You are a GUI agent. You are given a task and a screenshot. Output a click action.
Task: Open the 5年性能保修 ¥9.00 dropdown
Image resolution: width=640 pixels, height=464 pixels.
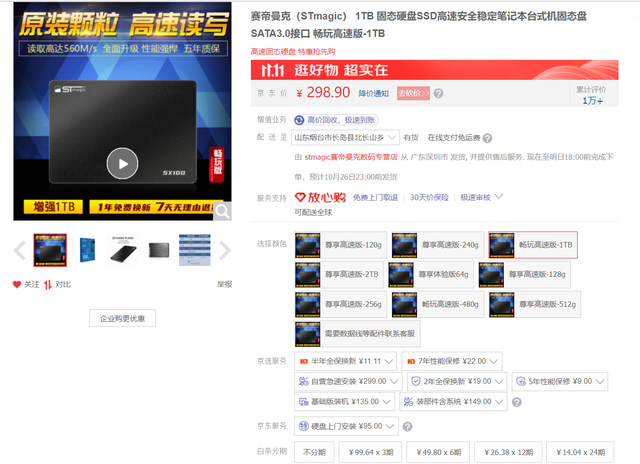[x=560, y=381]
